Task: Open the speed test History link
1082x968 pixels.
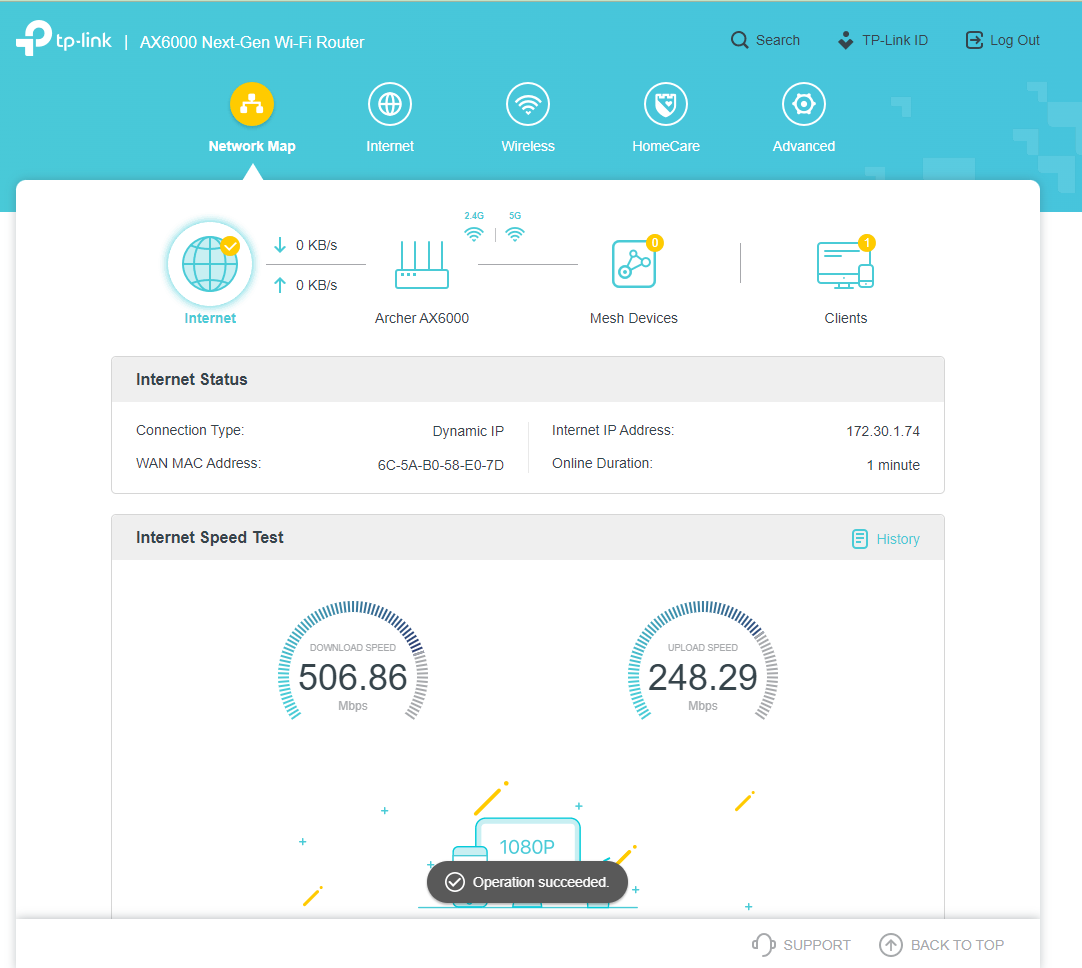Action: coord(886,539)
